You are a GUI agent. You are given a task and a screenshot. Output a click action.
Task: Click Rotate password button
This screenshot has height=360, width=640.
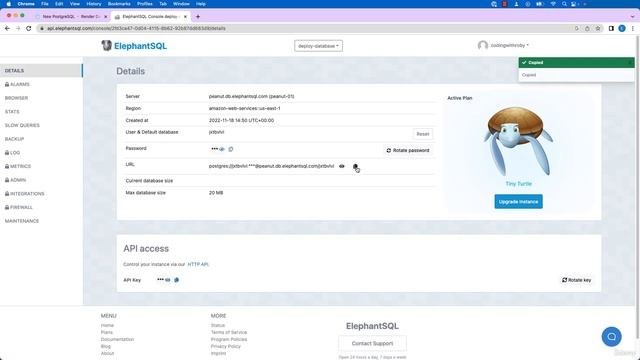pos(407,151)
